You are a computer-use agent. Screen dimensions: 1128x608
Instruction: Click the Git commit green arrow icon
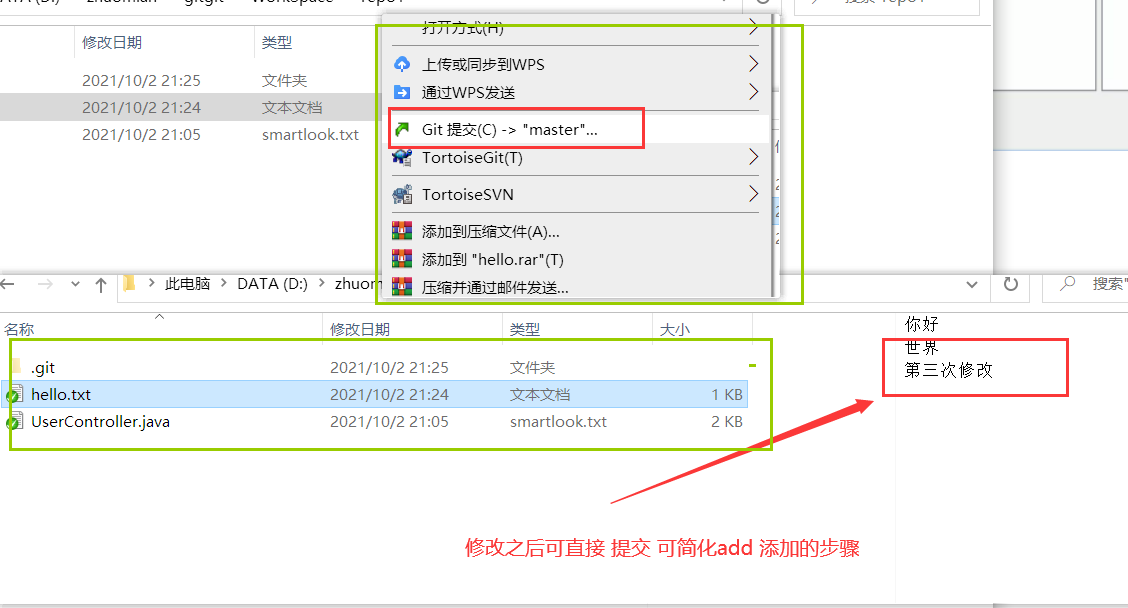[x=402, y=129]
